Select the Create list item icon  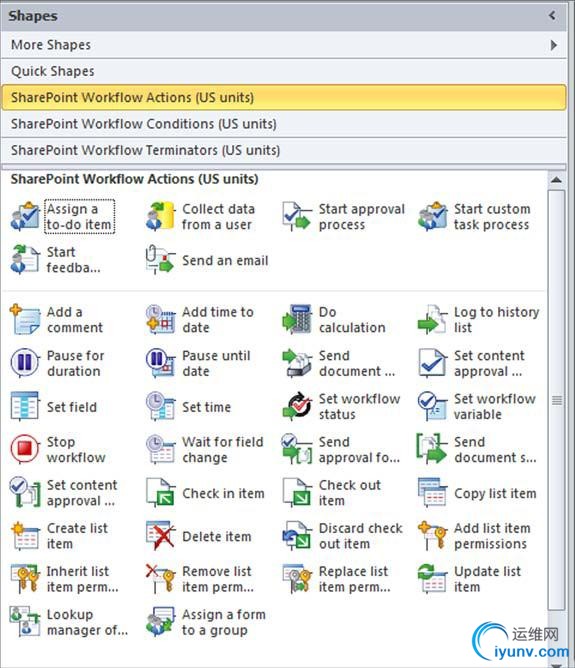click(25, 536)
